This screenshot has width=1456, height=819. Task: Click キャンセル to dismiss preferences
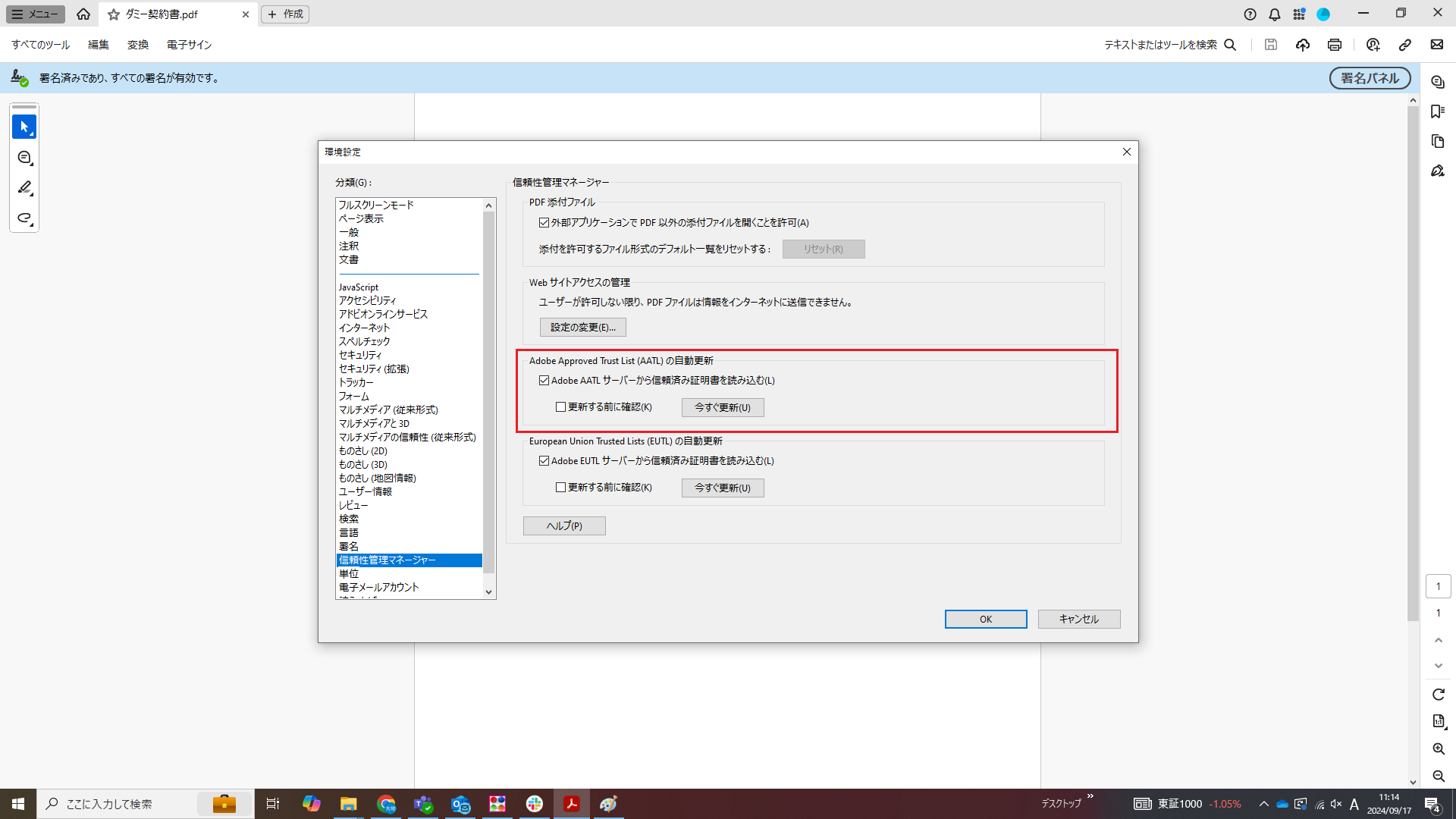[x=1079, y=620]
